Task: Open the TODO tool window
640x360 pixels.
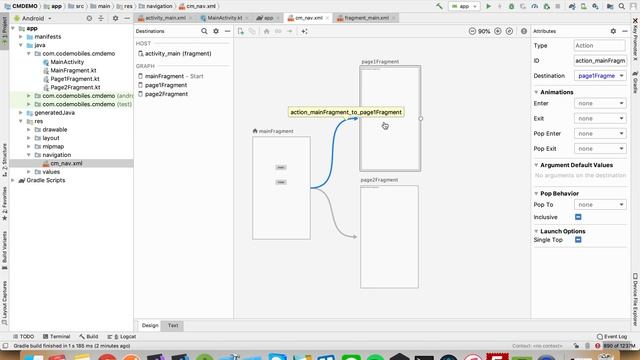Action: 24,337
